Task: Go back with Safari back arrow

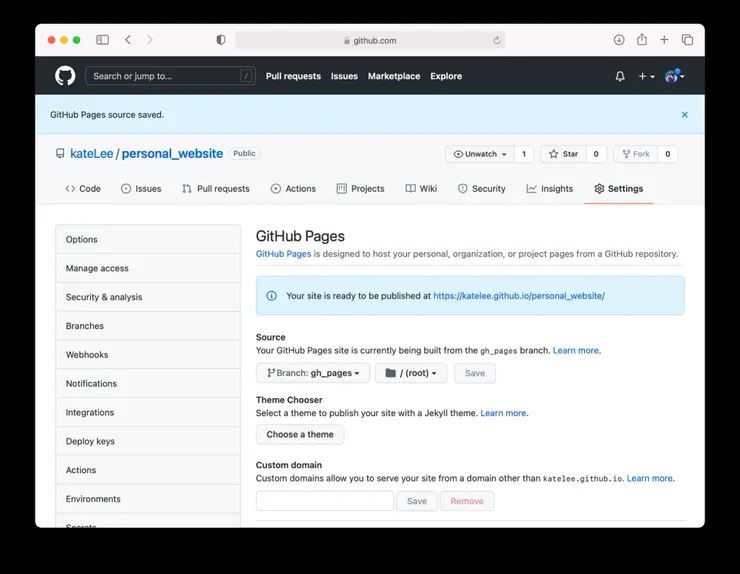Action: 128,40
